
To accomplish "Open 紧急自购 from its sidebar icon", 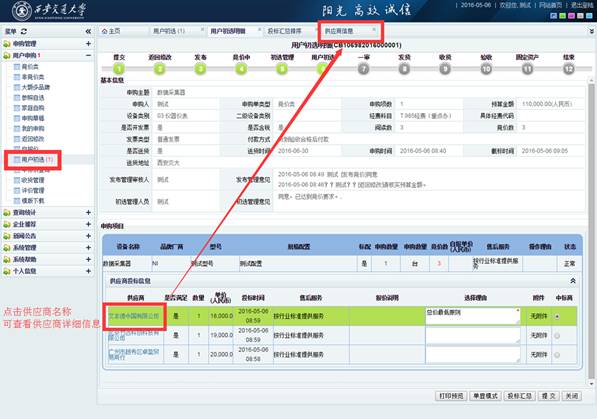I will click(x=17, y=108).
